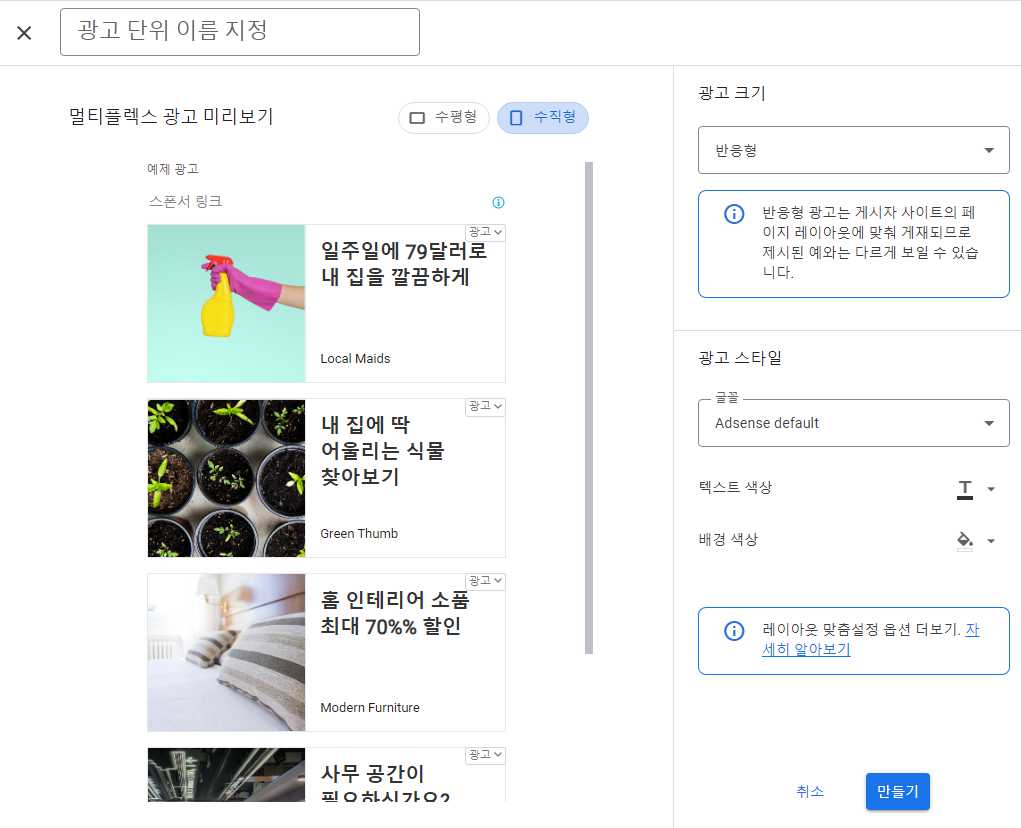The image size is (1021, 828).
Task: Open the 광고 badge dropdown on the Local Maids ad
Action: tap(485, 232)
